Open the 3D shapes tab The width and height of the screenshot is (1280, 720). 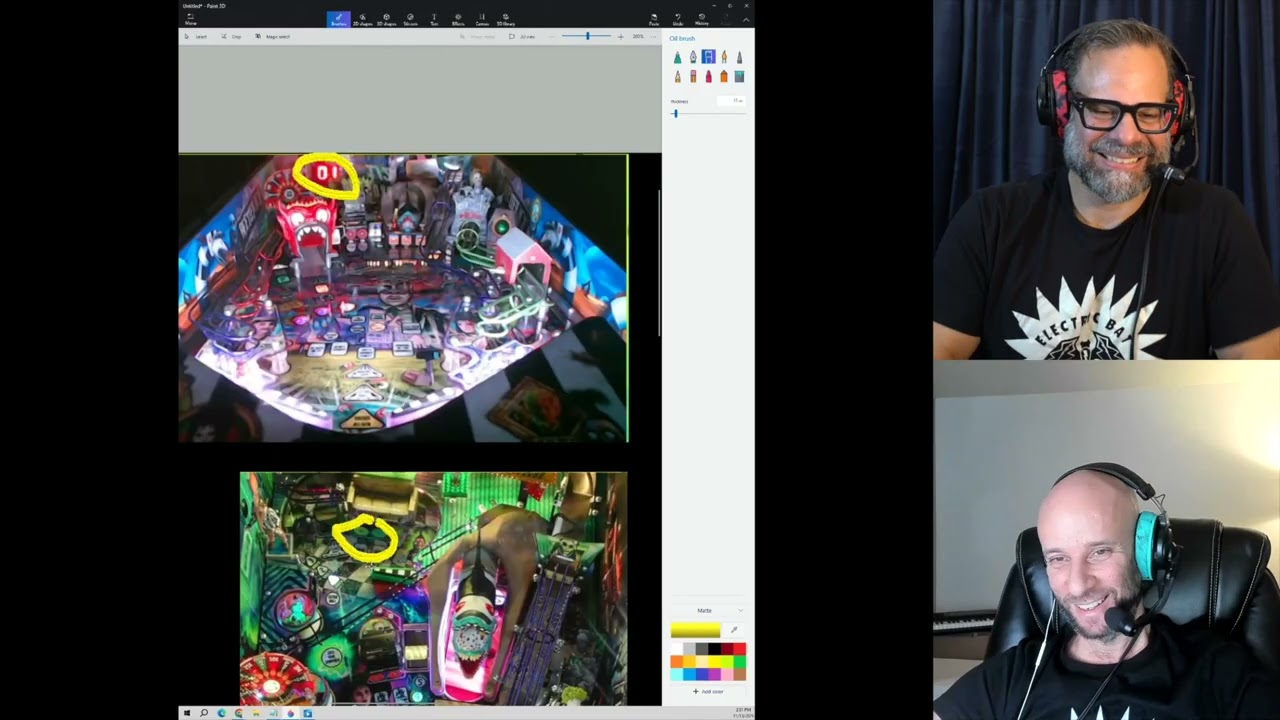pyautogui.click(x=386, y=19)
